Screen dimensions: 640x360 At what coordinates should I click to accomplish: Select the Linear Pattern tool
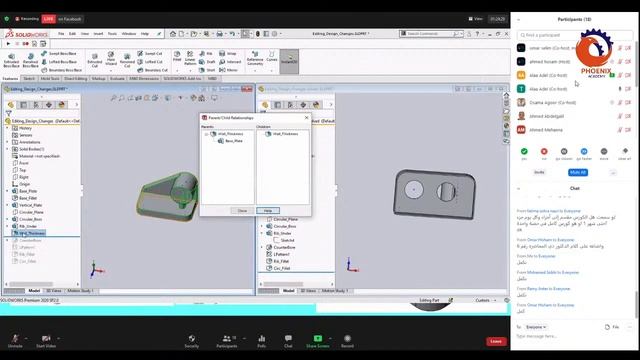tap(190, 58)
